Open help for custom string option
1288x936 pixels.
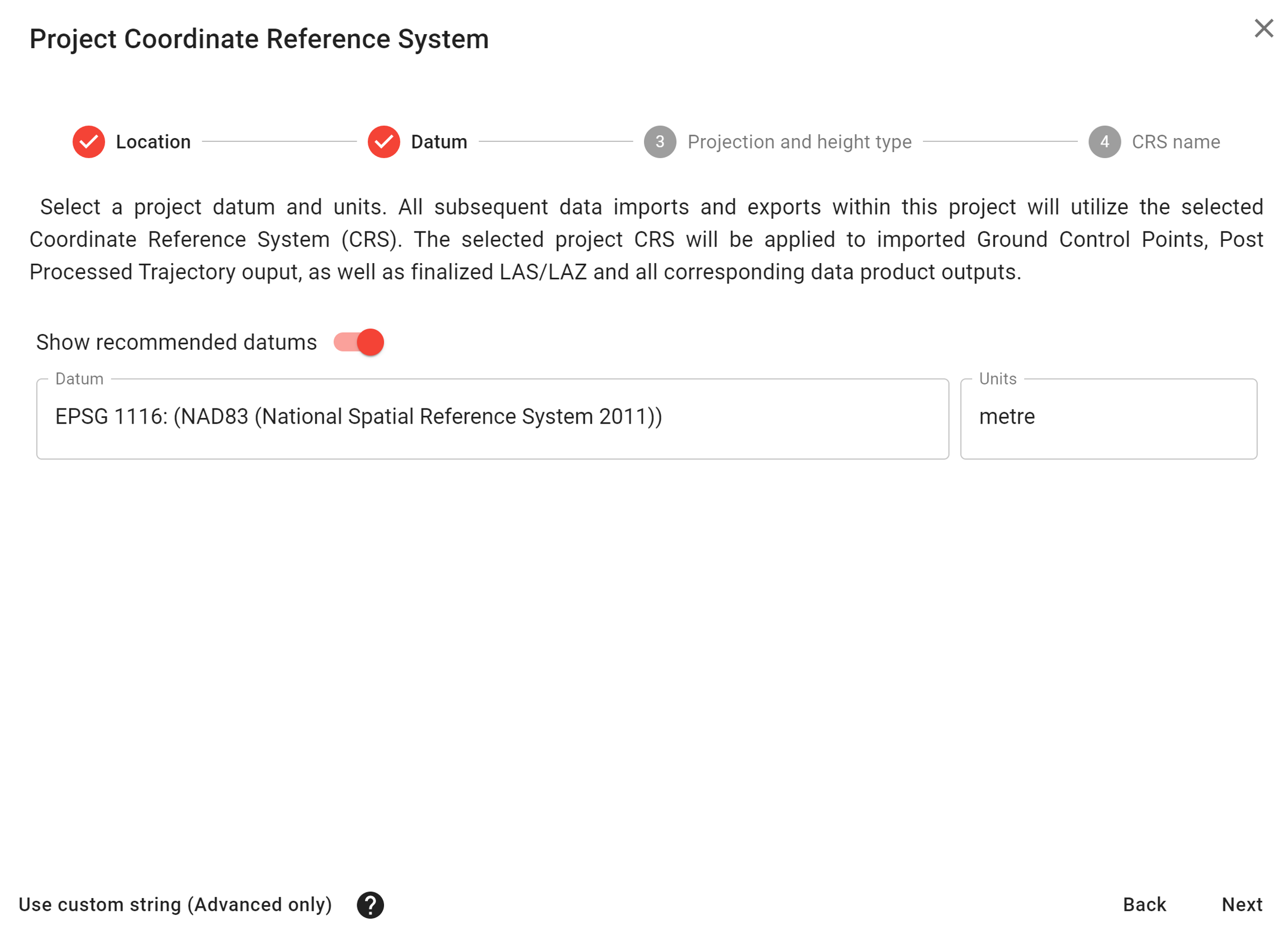(370, 905)
